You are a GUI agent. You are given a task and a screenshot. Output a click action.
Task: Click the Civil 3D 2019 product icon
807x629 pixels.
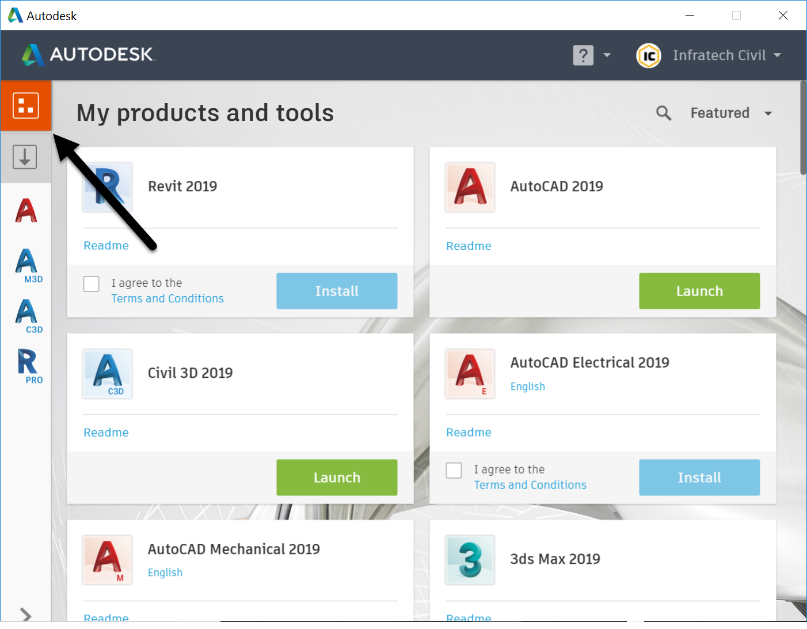click(x=108, y=374)
